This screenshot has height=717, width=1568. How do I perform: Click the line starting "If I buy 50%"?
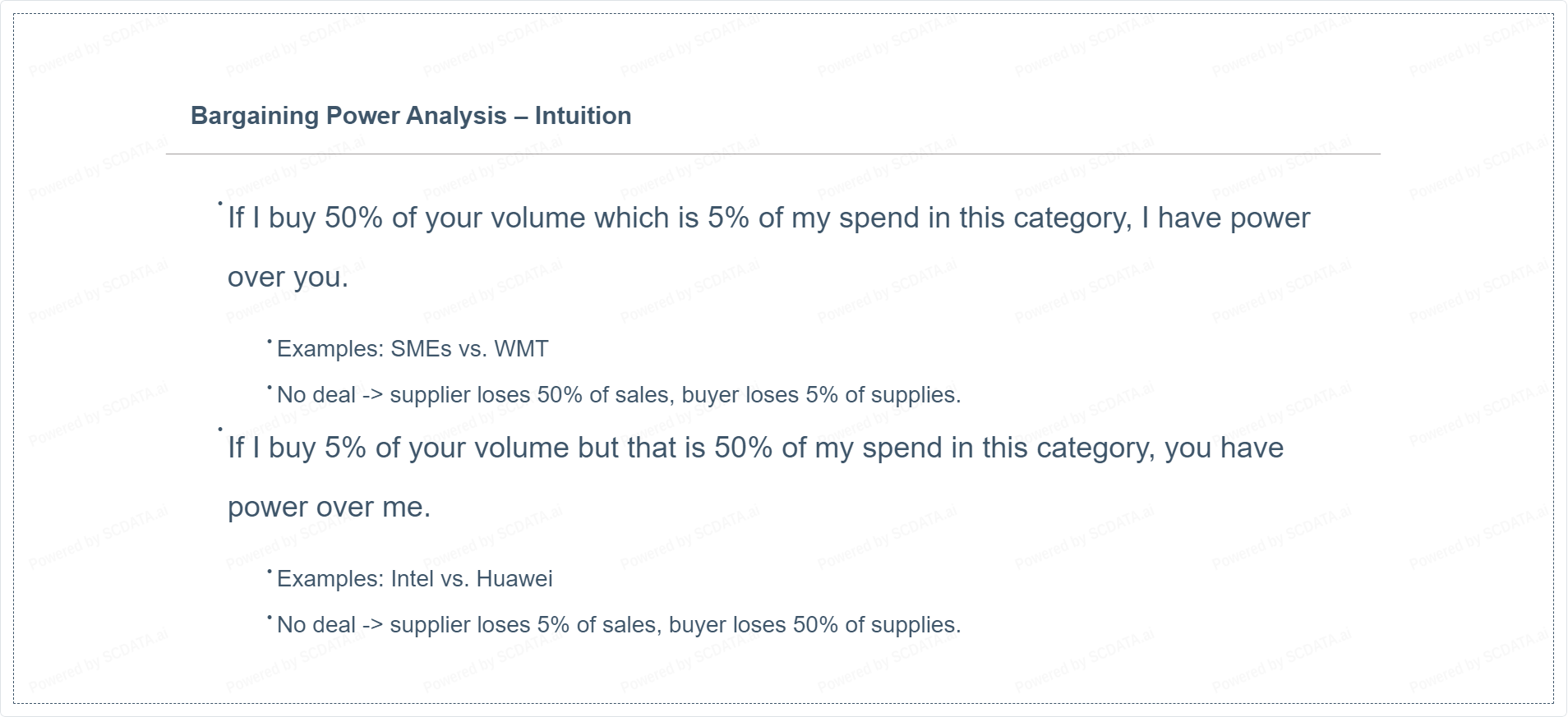tap(768, 218)
